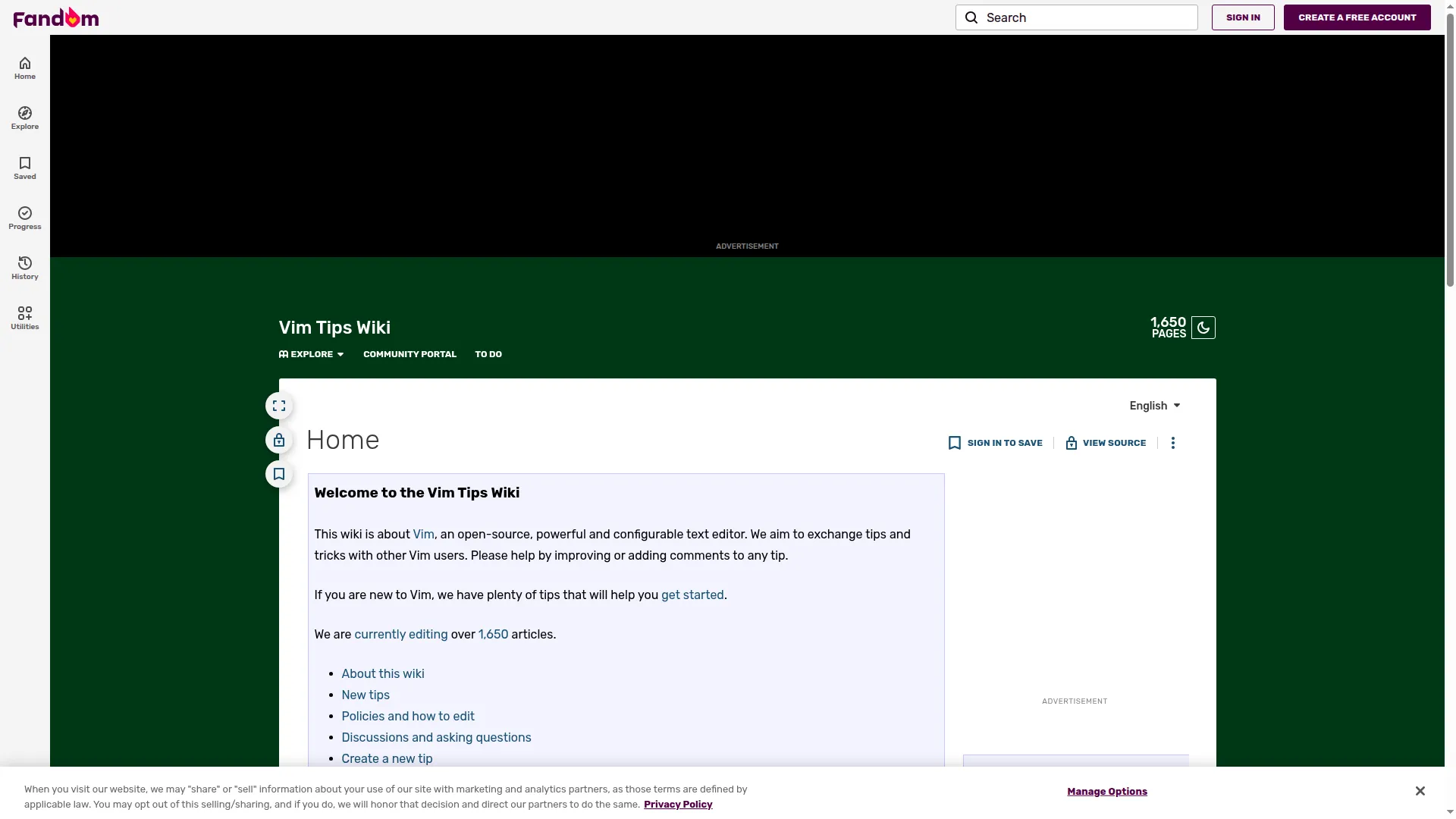This screenshot has width=1456, height=819.
Task: Open Create a new tip link
Action: (387, 759)
